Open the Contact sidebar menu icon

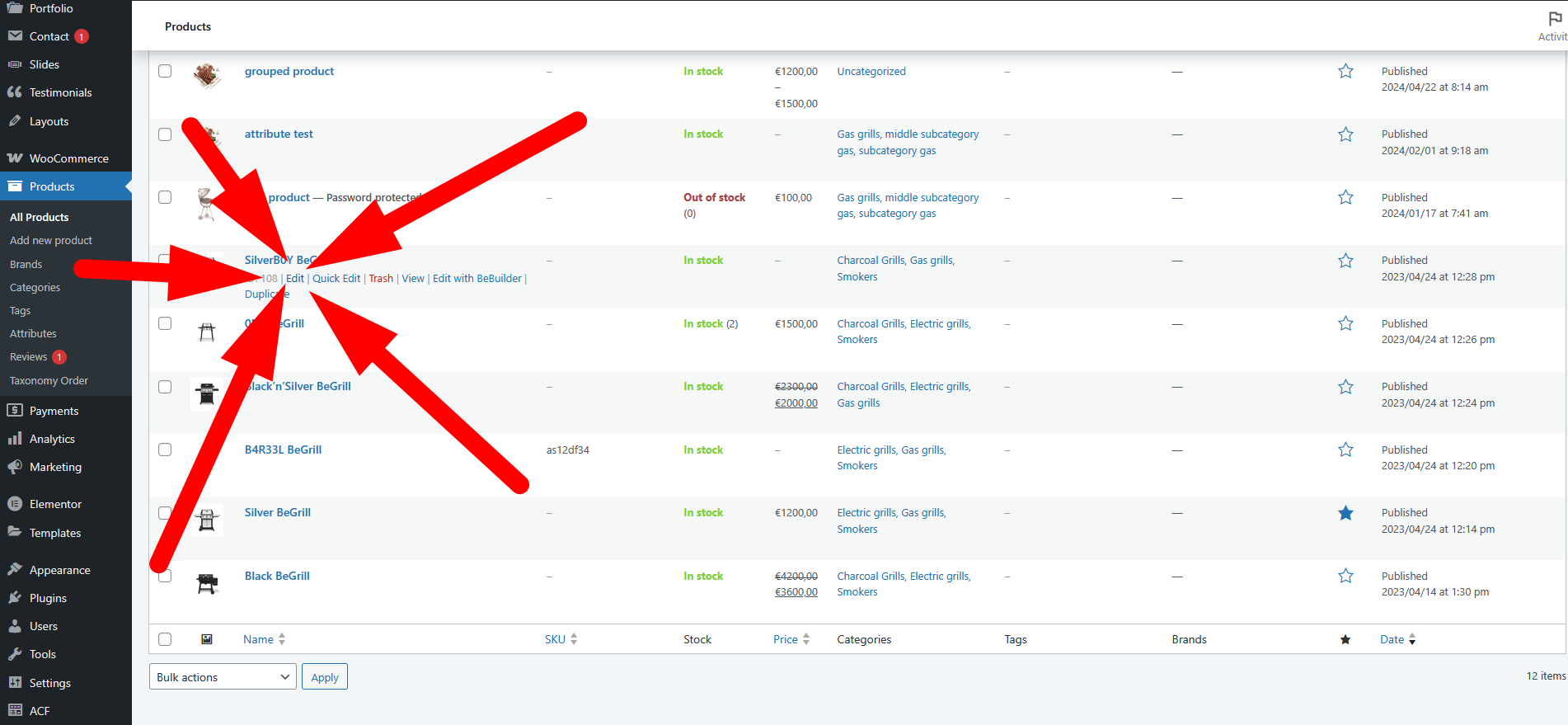pos(15,36)
